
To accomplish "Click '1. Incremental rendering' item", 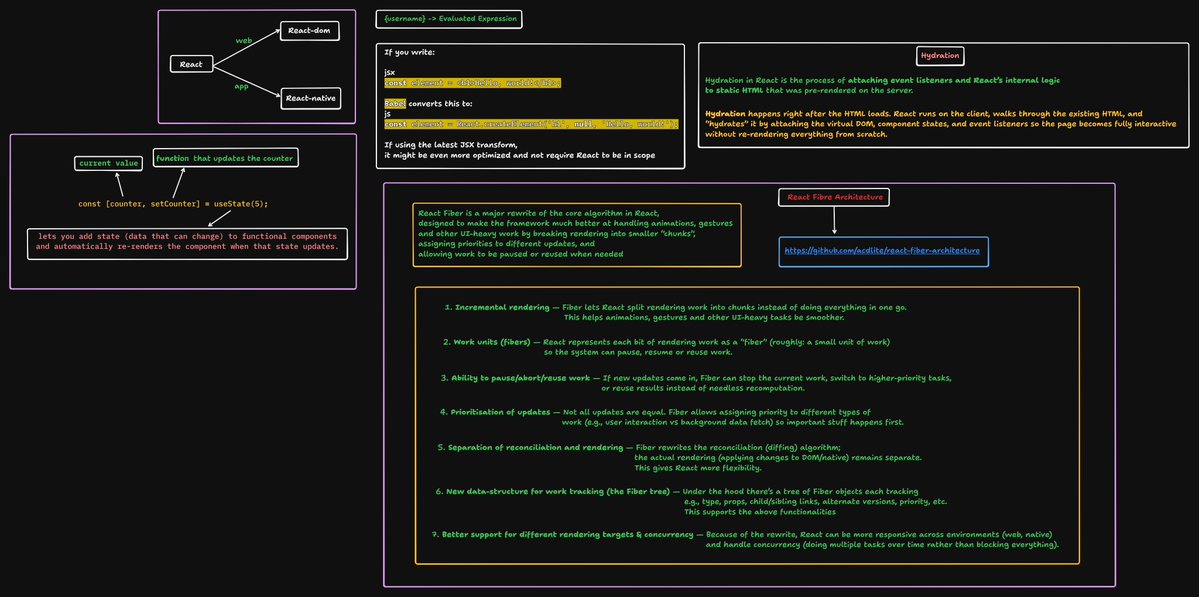I will point(676,312).
